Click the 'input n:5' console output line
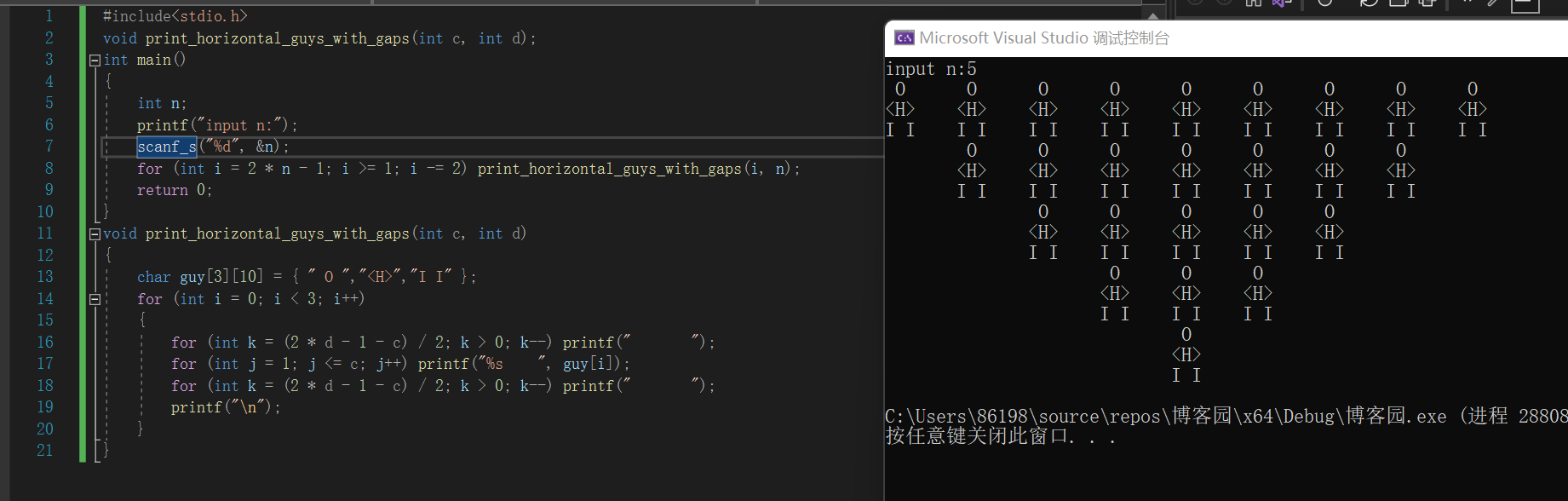The height and width of the screenshot is (501, 1568). pyautogui.click(x=931, y=69)
